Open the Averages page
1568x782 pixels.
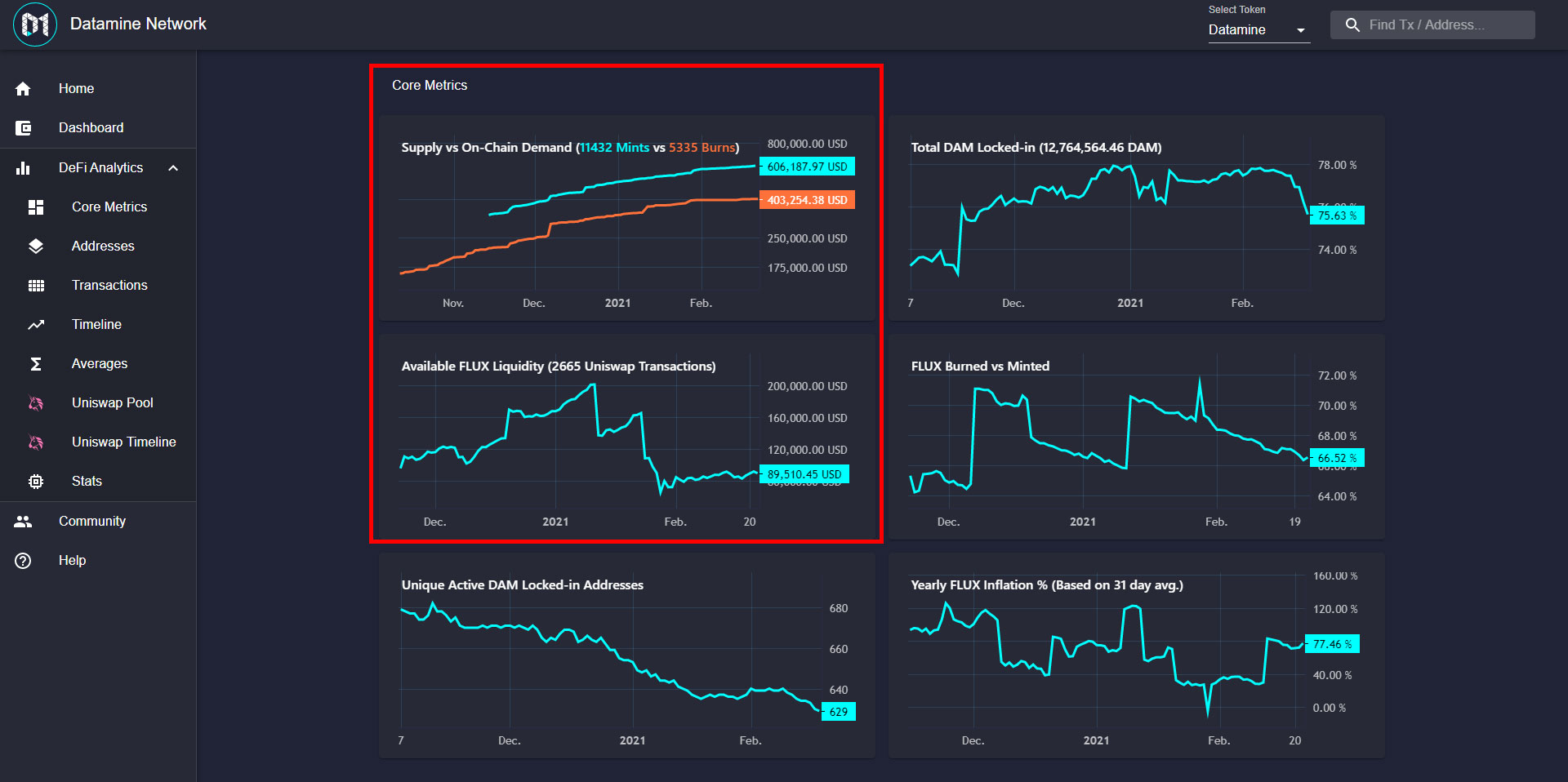pyautogui.click(x=98, y=363)
